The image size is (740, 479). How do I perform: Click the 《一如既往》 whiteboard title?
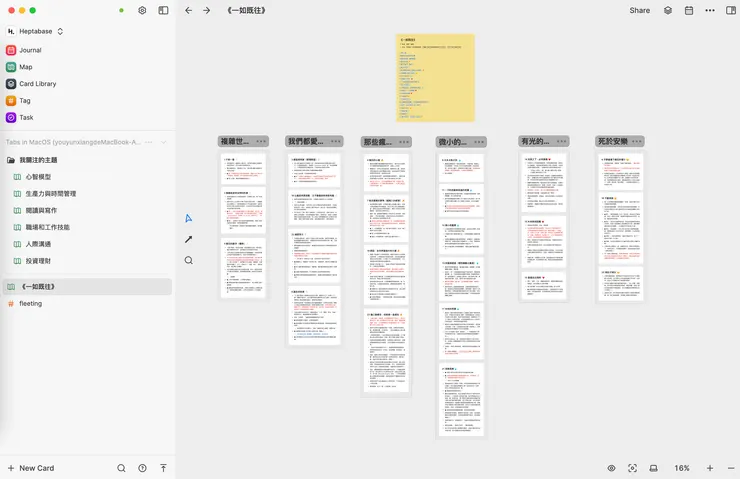pyautogui.click(x=246, y=10)
